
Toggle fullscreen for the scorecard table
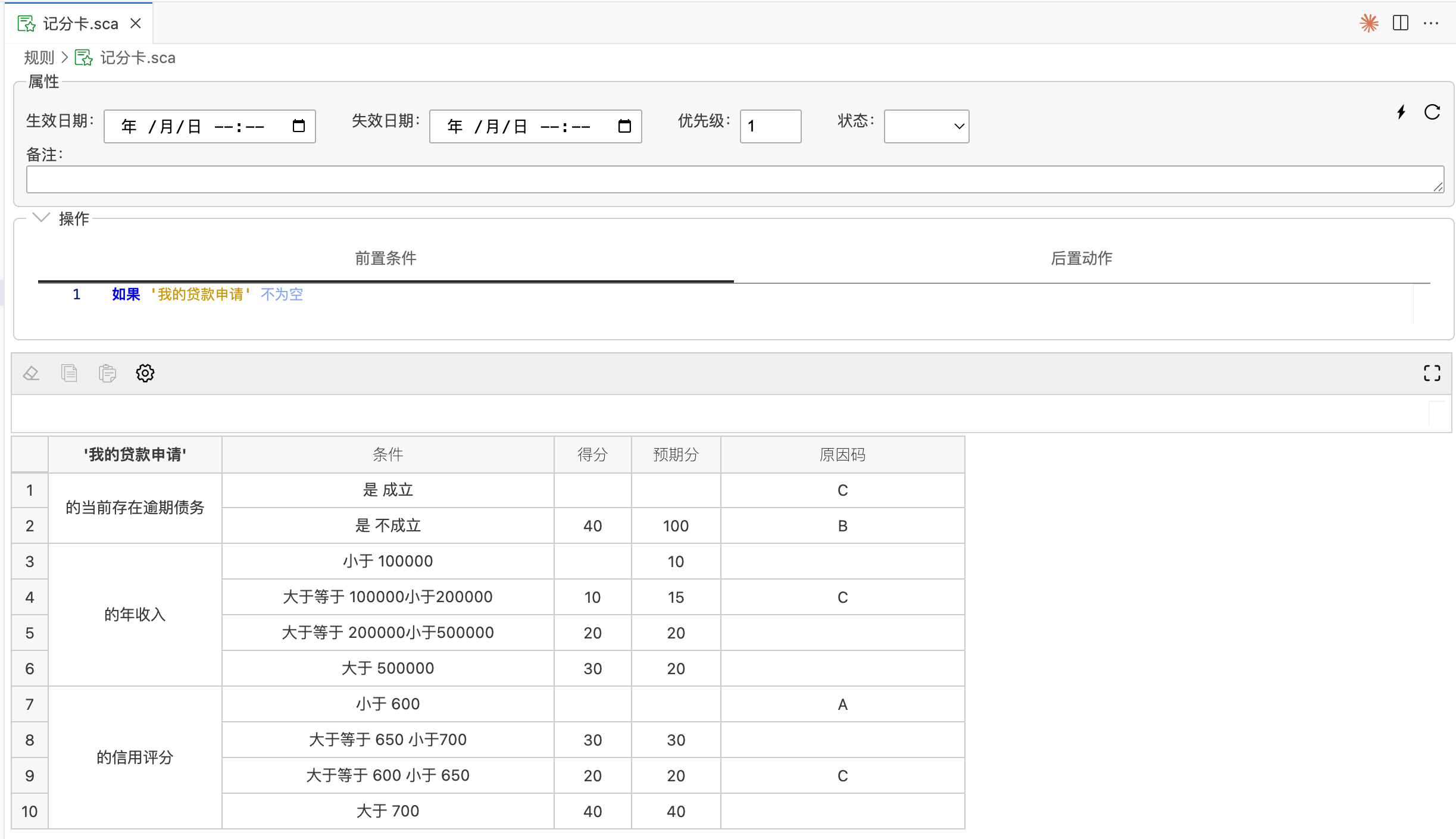click(1432, 373)
